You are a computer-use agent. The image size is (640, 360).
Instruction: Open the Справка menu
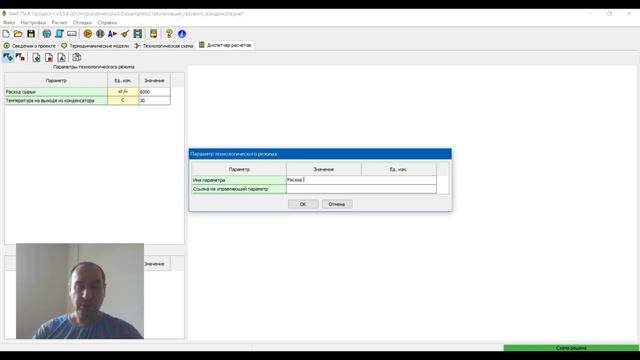coord(107,22)
